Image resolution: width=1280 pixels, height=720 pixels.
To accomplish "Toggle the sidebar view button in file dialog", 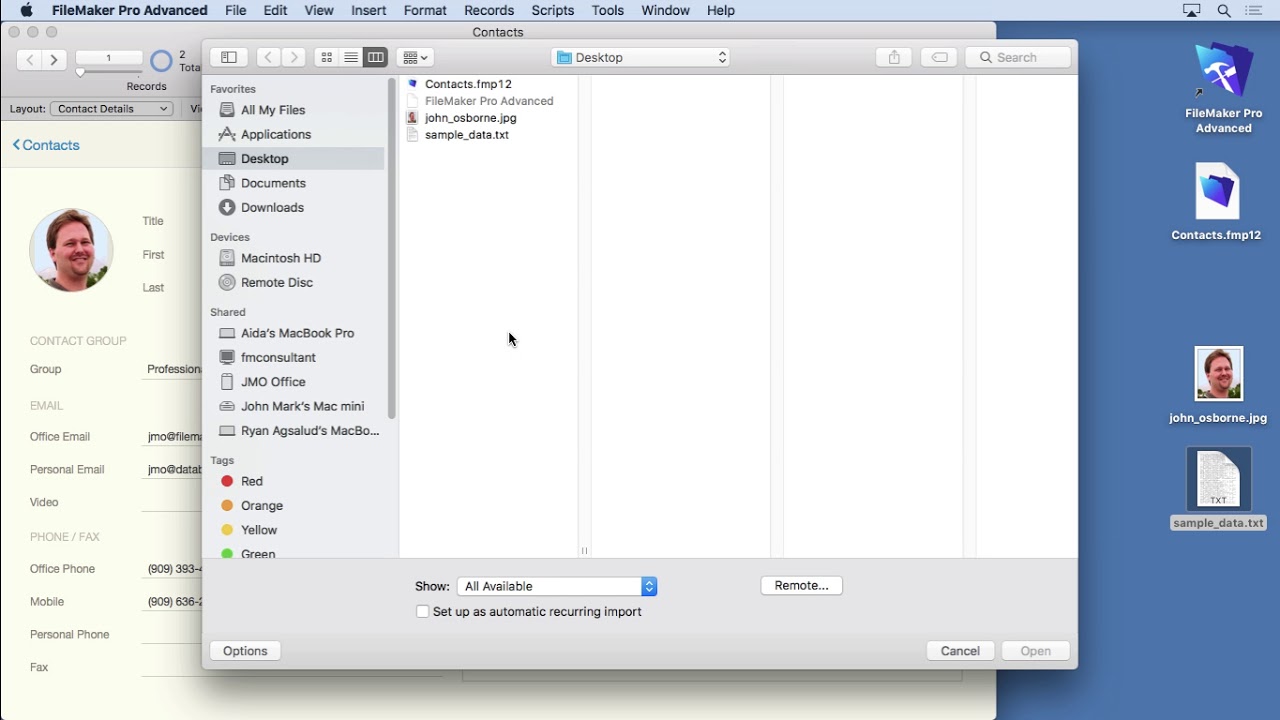I will [x=228, y=58].
